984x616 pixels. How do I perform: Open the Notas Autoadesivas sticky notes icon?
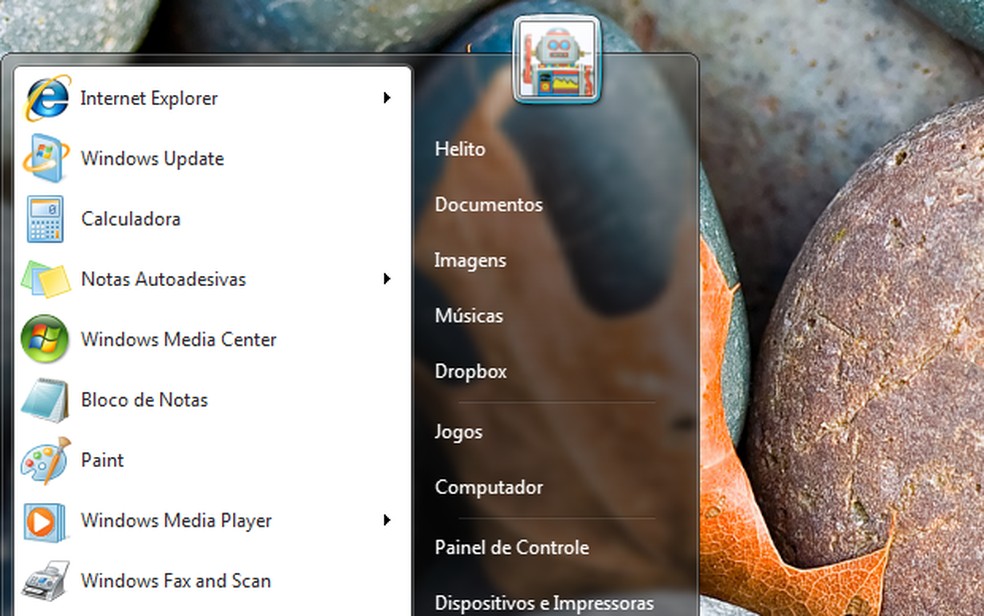46,279
